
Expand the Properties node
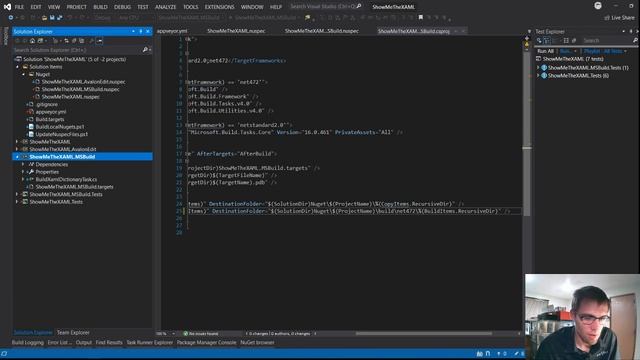23,172
